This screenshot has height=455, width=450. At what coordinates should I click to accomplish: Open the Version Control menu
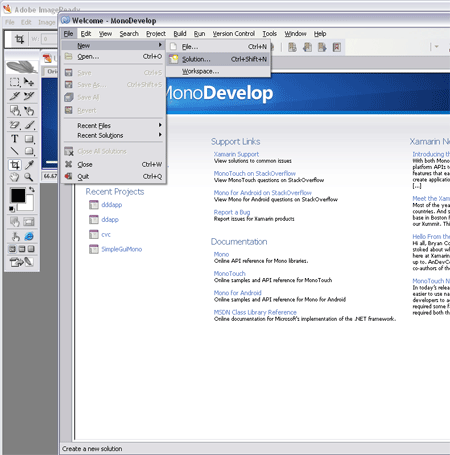[234, 34]
